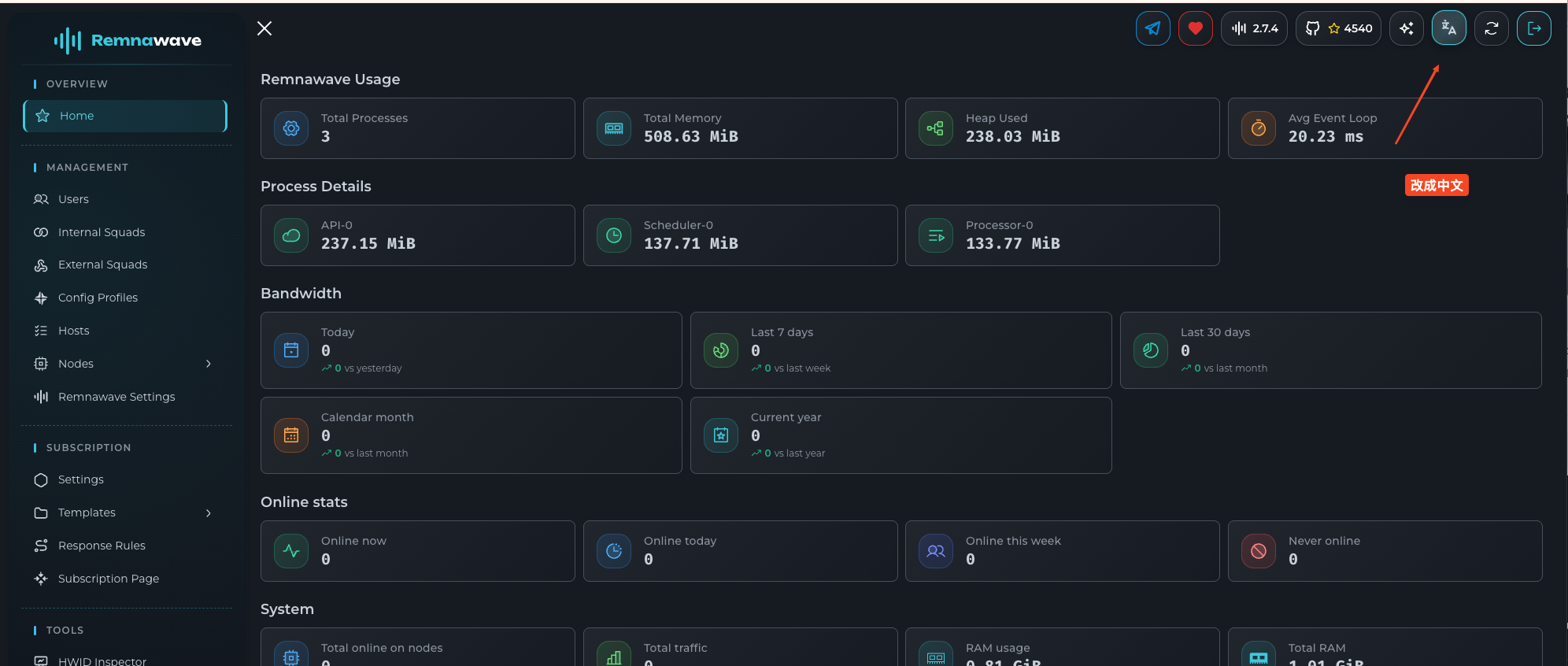Click the sparkle stars icon button
This screenshot has width=1568, height=666.
click(x=1406, y=28)
